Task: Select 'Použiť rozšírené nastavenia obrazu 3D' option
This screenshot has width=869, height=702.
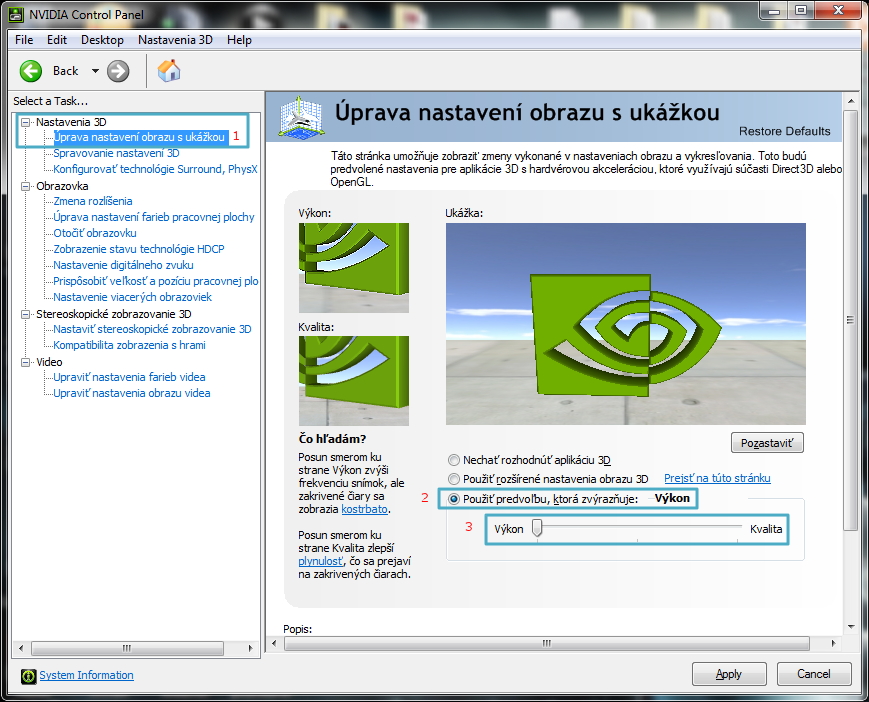Action: pos(454,479)
